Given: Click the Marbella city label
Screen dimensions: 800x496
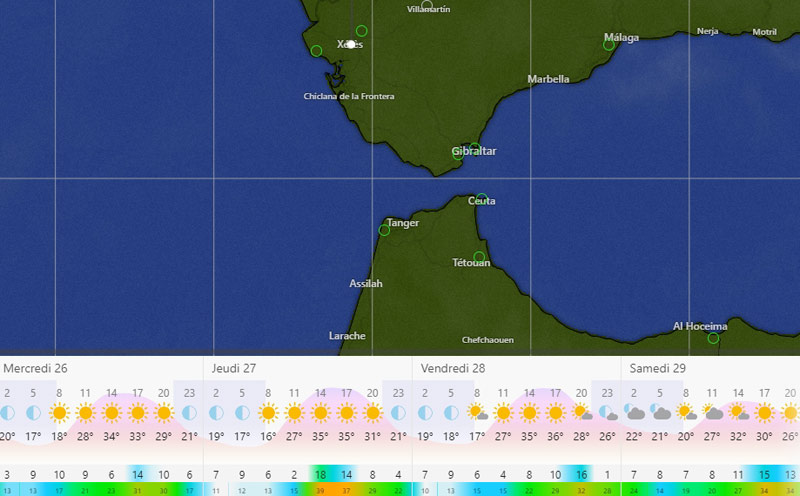Looking at the screenshot, I should [x=548, y=79].
